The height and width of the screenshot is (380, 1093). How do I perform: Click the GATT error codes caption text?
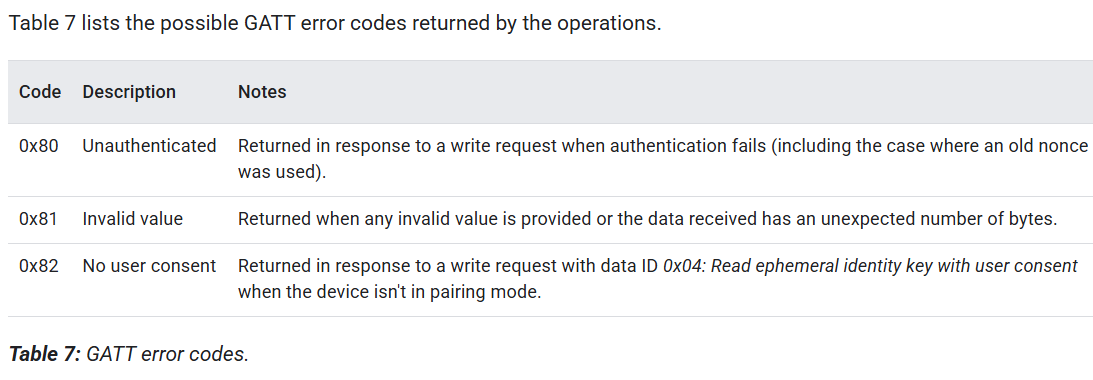click(x=167, y=354)
